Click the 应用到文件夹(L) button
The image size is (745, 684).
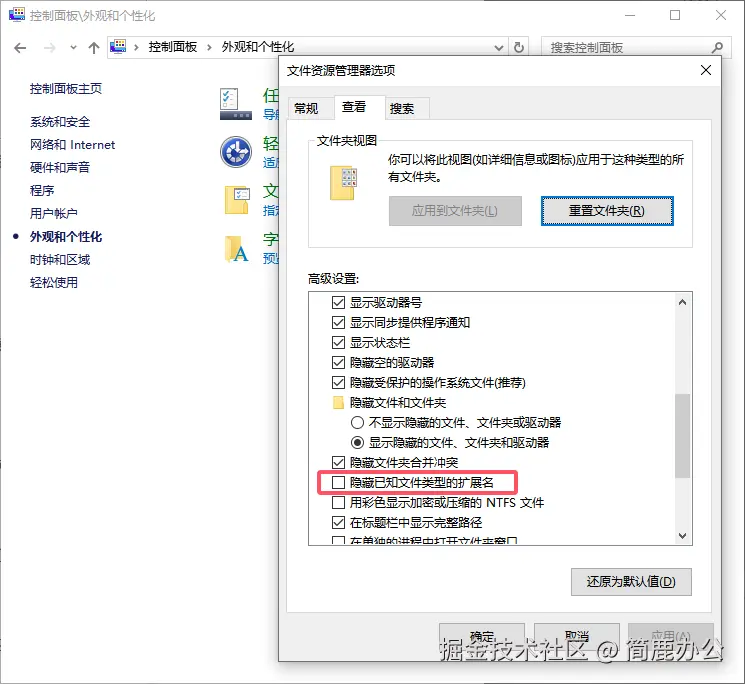[455, 211]
